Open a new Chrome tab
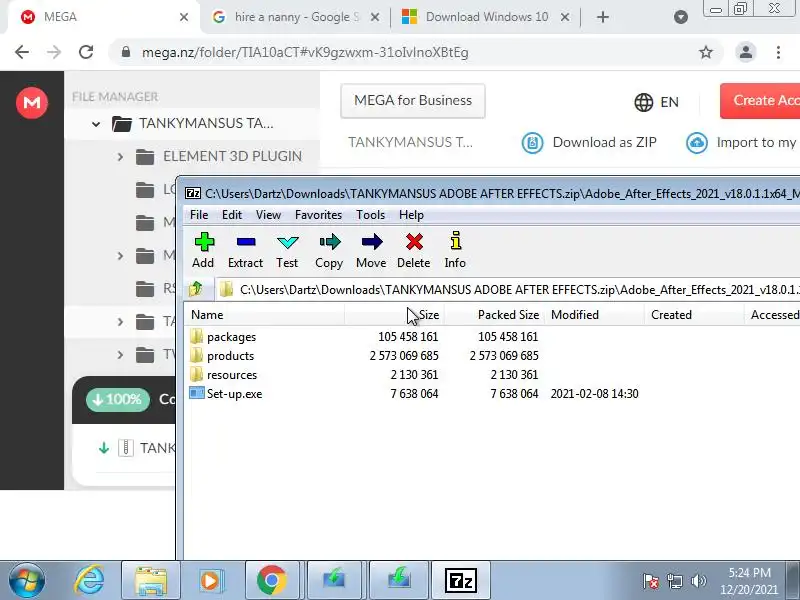This screenshot has width=800, height=600. 603,17
